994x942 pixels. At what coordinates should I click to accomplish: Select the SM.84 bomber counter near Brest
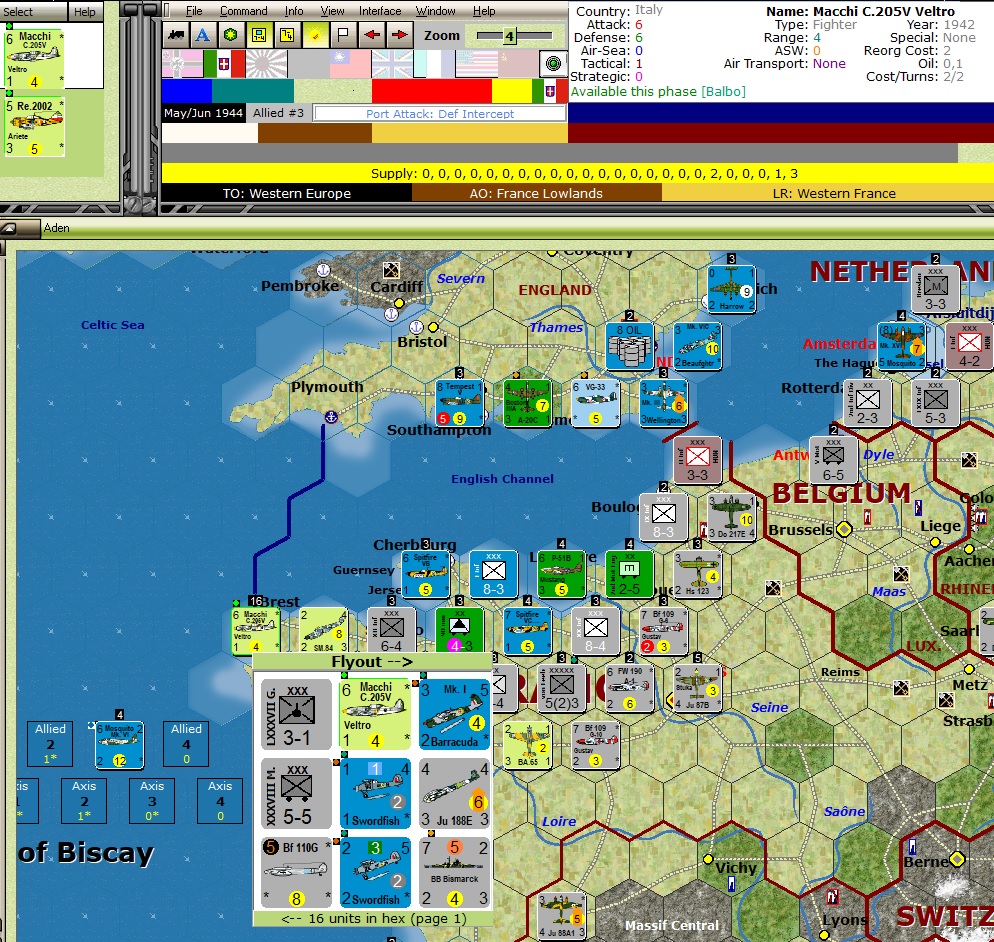[323, 631]
